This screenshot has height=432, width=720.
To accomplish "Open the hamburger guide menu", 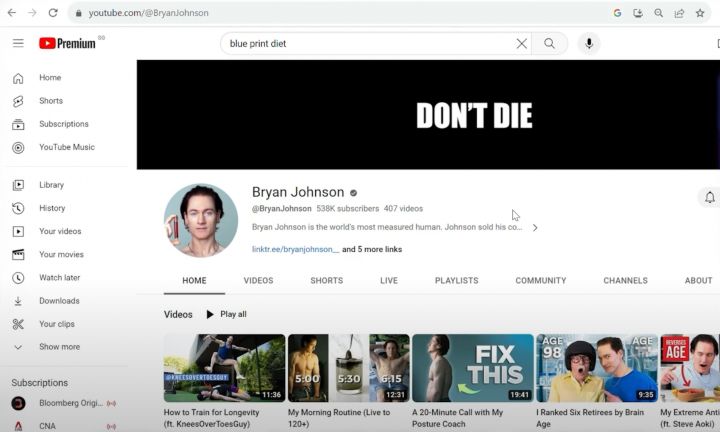I will [18, 43].
